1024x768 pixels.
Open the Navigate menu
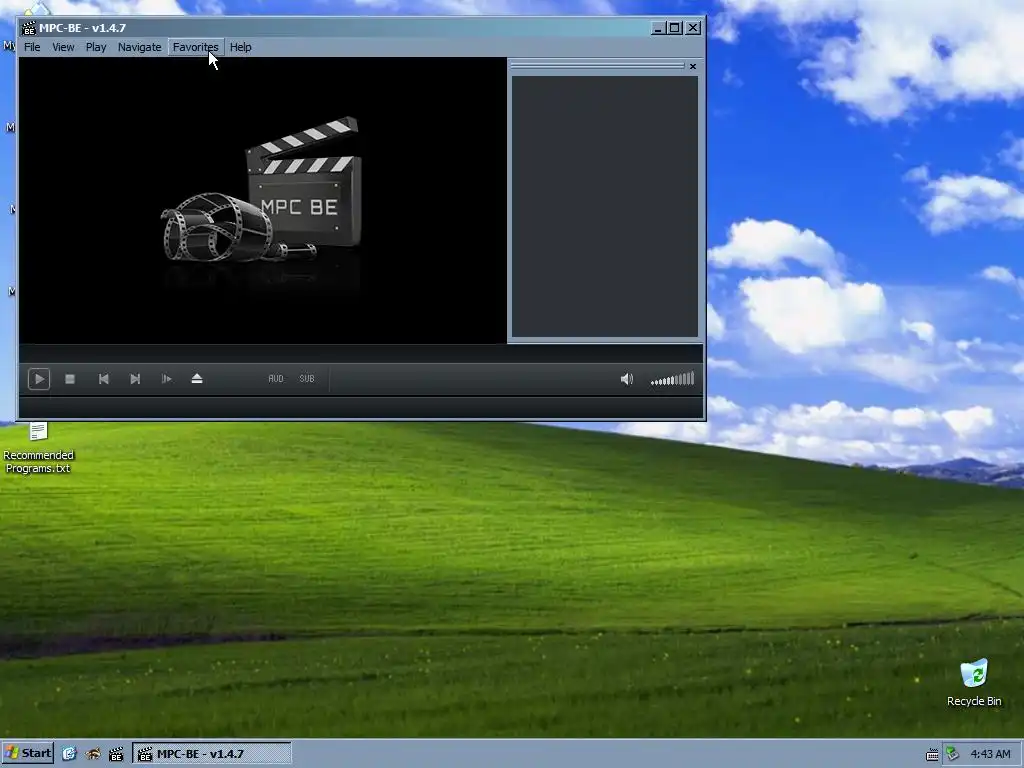tap(140, 47)
